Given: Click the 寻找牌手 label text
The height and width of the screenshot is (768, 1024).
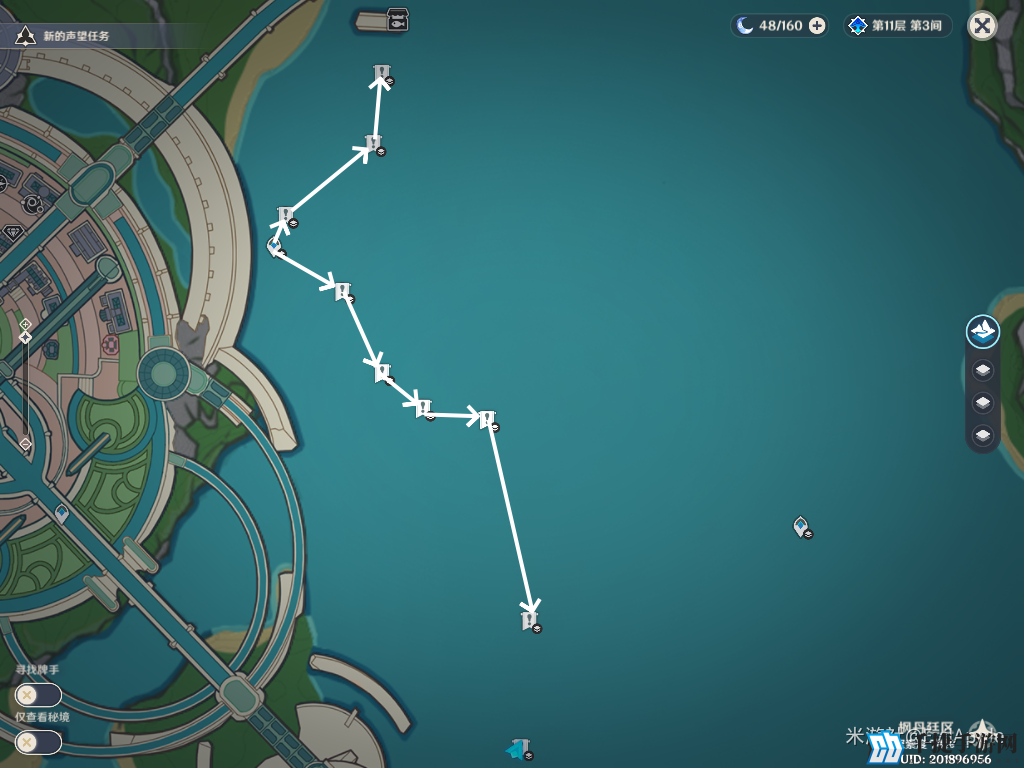Looking at the screenshot, I should click(37, 670).
